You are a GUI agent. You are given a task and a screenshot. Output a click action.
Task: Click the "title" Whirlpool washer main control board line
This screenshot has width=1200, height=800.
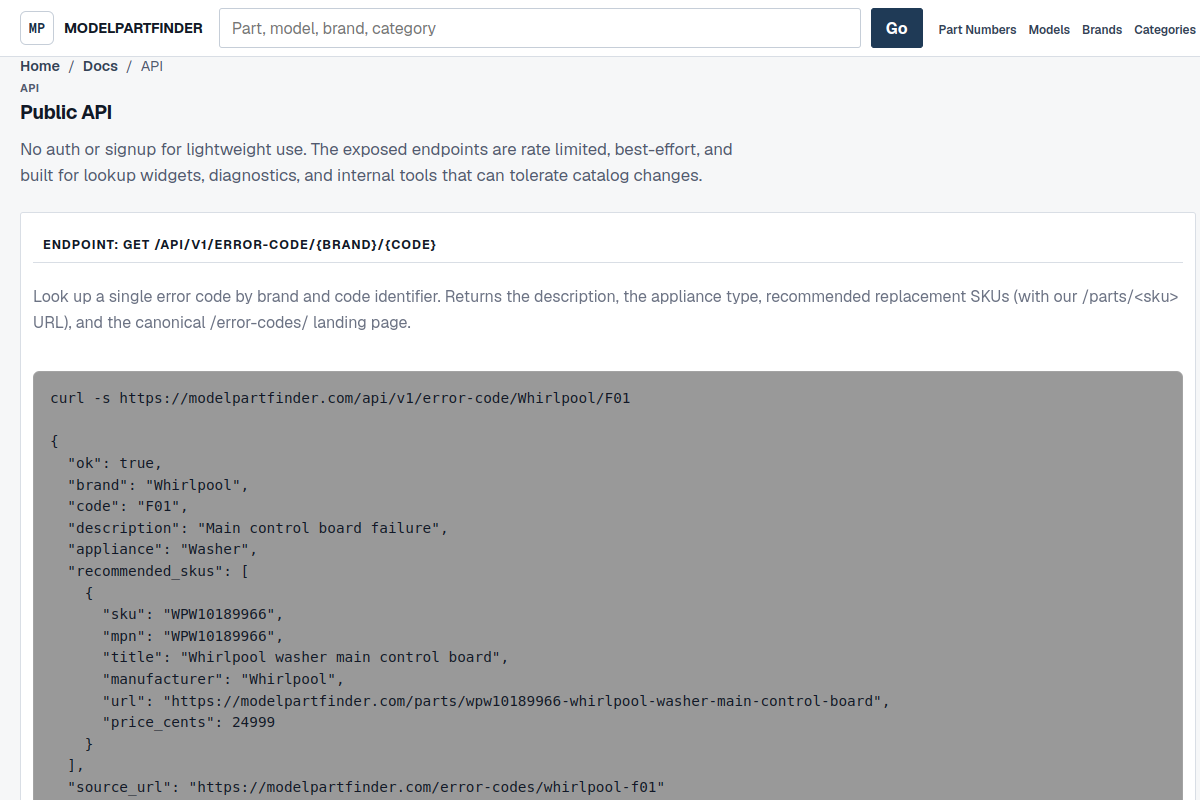tap(305, 657)
